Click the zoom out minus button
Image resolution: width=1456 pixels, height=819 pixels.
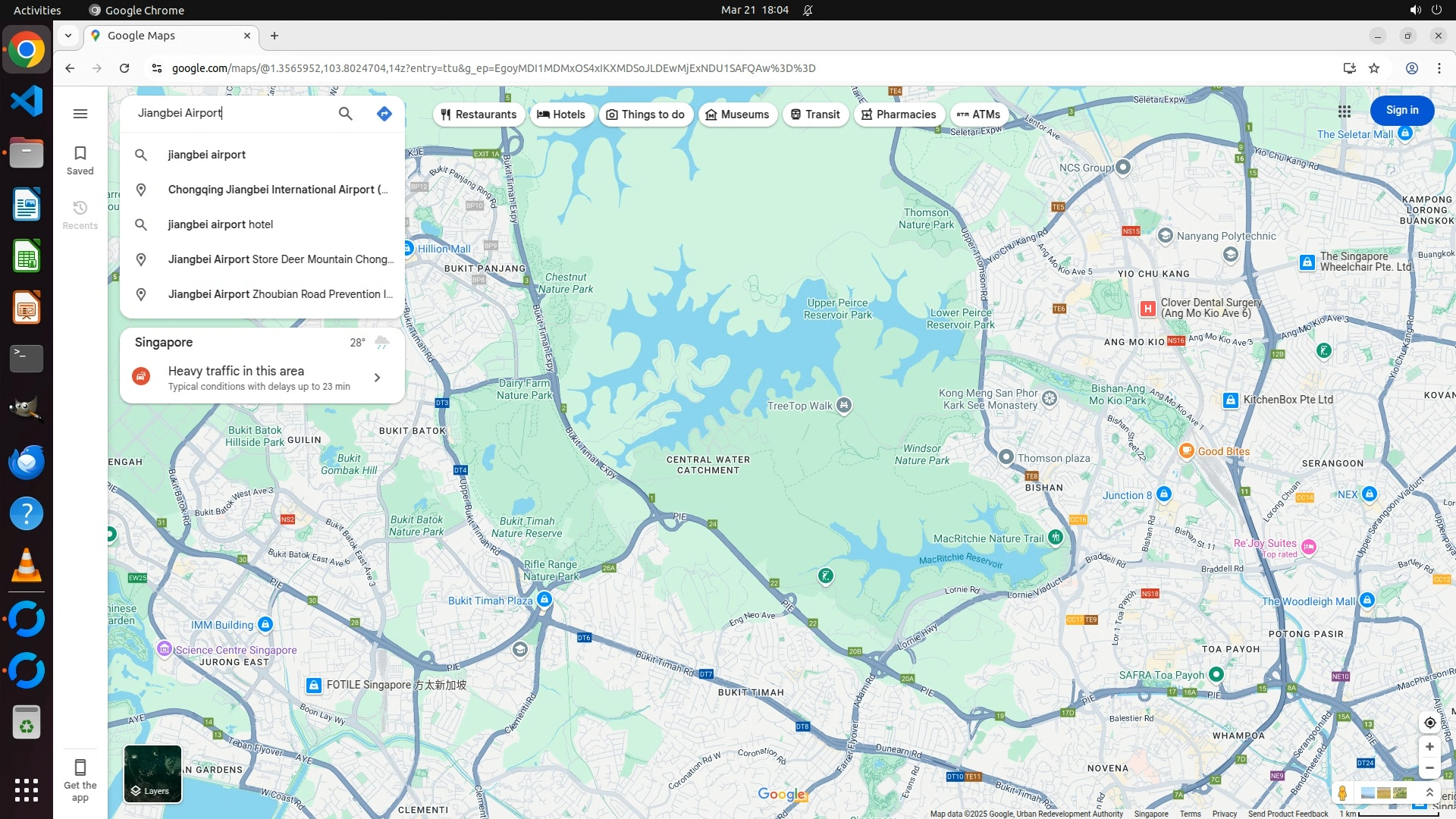[x=1429, y=768]
